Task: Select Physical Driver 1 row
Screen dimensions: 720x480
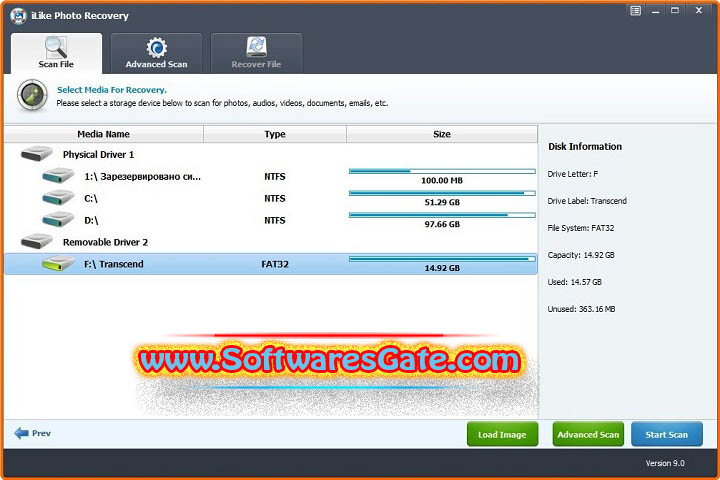Action: pyautogui.click(x=271, y=154)
